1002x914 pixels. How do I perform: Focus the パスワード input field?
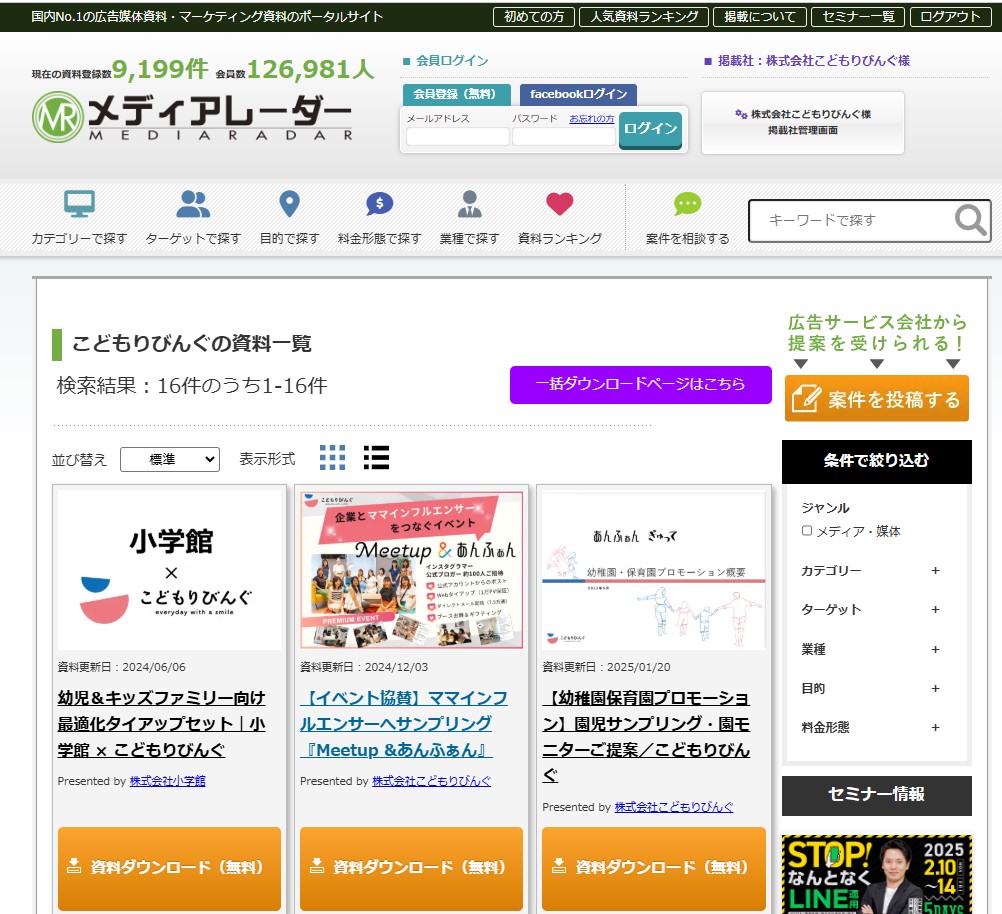(564, 136)
